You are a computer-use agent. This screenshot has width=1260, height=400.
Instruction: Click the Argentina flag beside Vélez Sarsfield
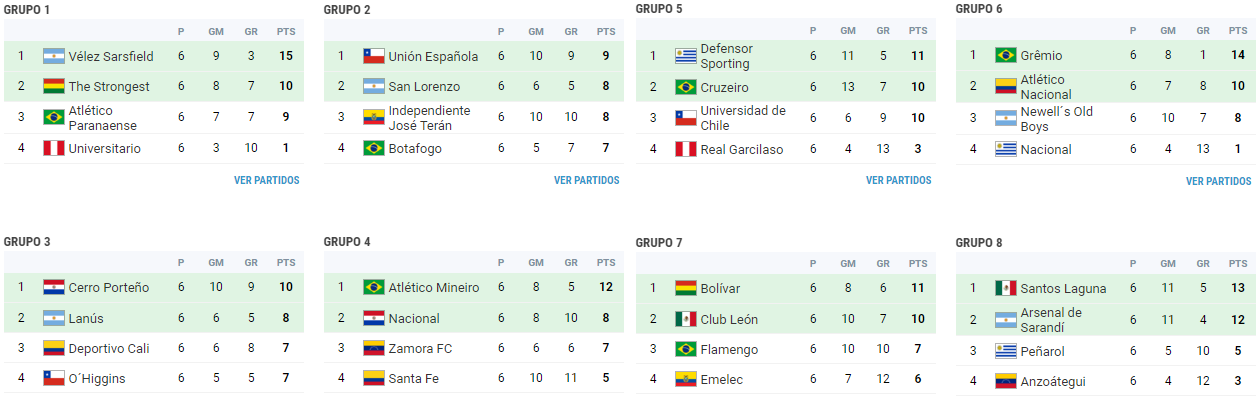(x=54, y=56)
